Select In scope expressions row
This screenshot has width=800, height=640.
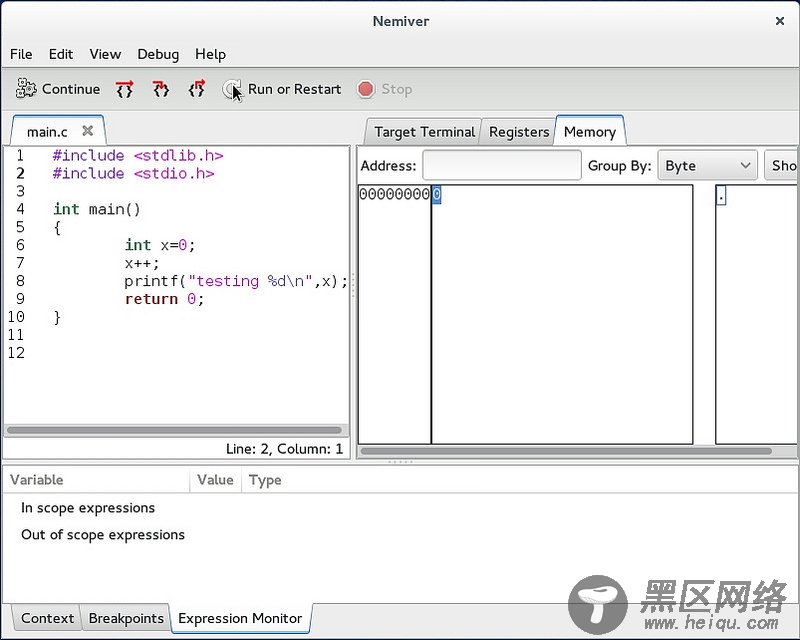coord(88,508)
